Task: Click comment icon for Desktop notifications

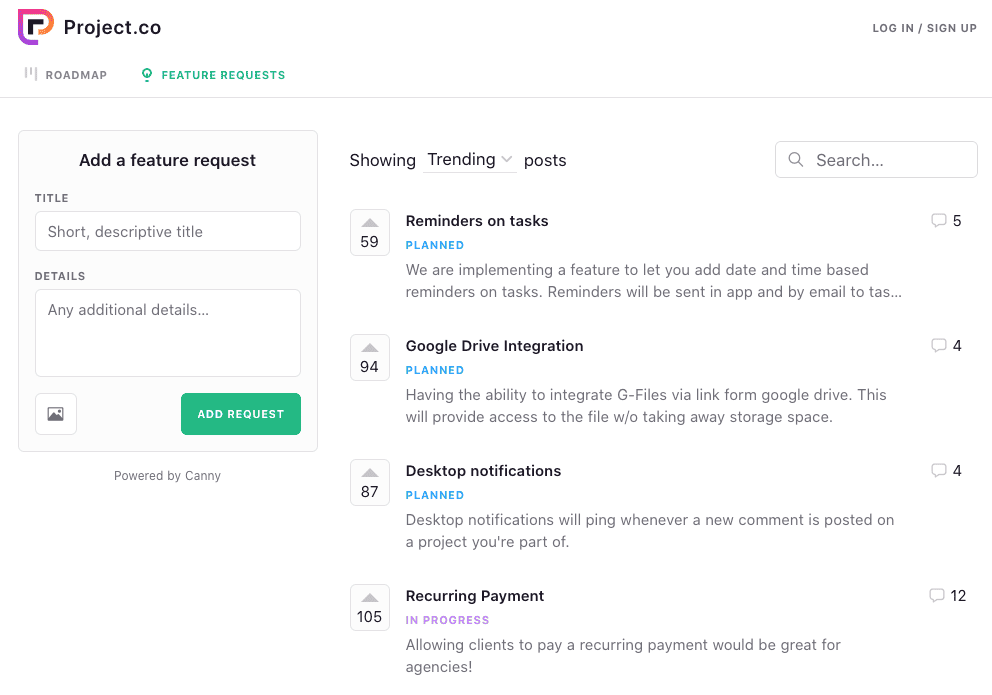Action: 938,471
